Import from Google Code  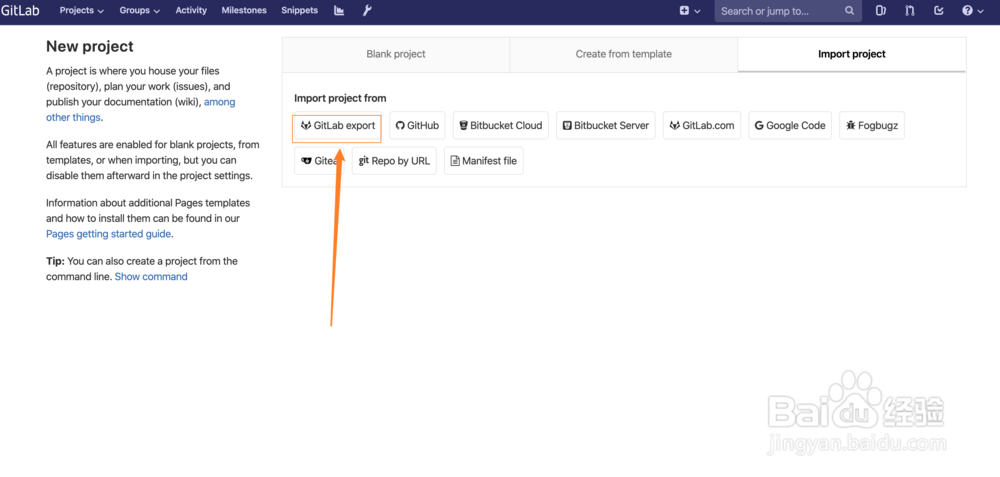[x=790, y=126]
